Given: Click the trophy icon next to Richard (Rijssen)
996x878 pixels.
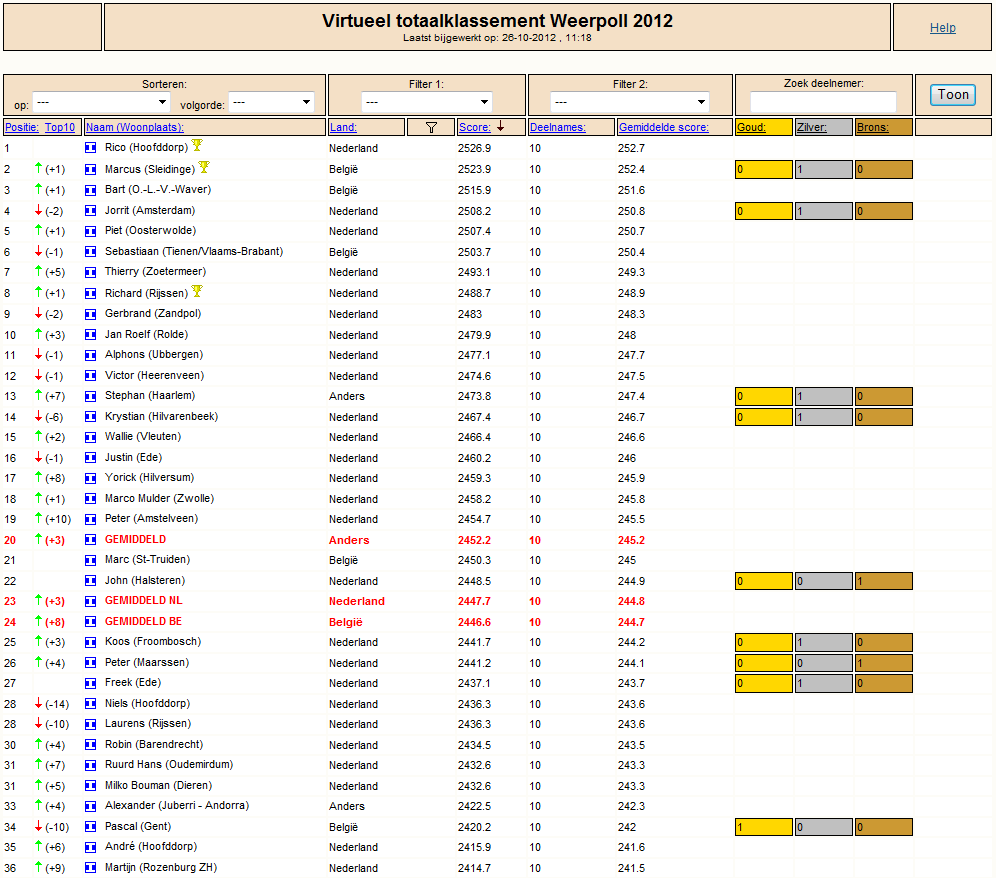Looking at the screenshot, I should 197,291.
